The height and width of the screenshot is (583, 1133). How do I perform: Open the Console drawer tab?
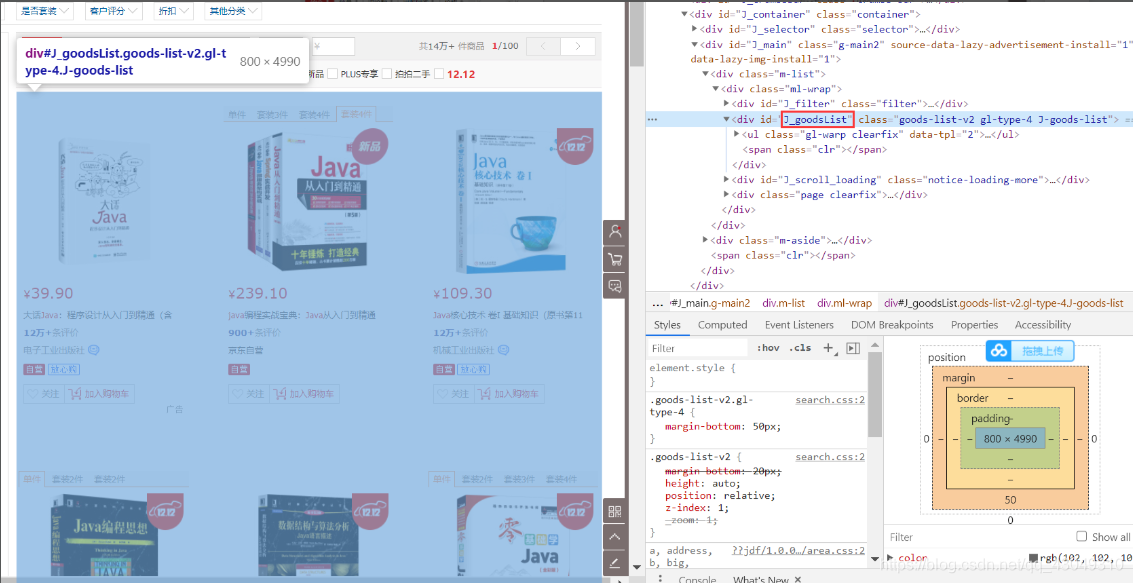[x=696, y=579]
